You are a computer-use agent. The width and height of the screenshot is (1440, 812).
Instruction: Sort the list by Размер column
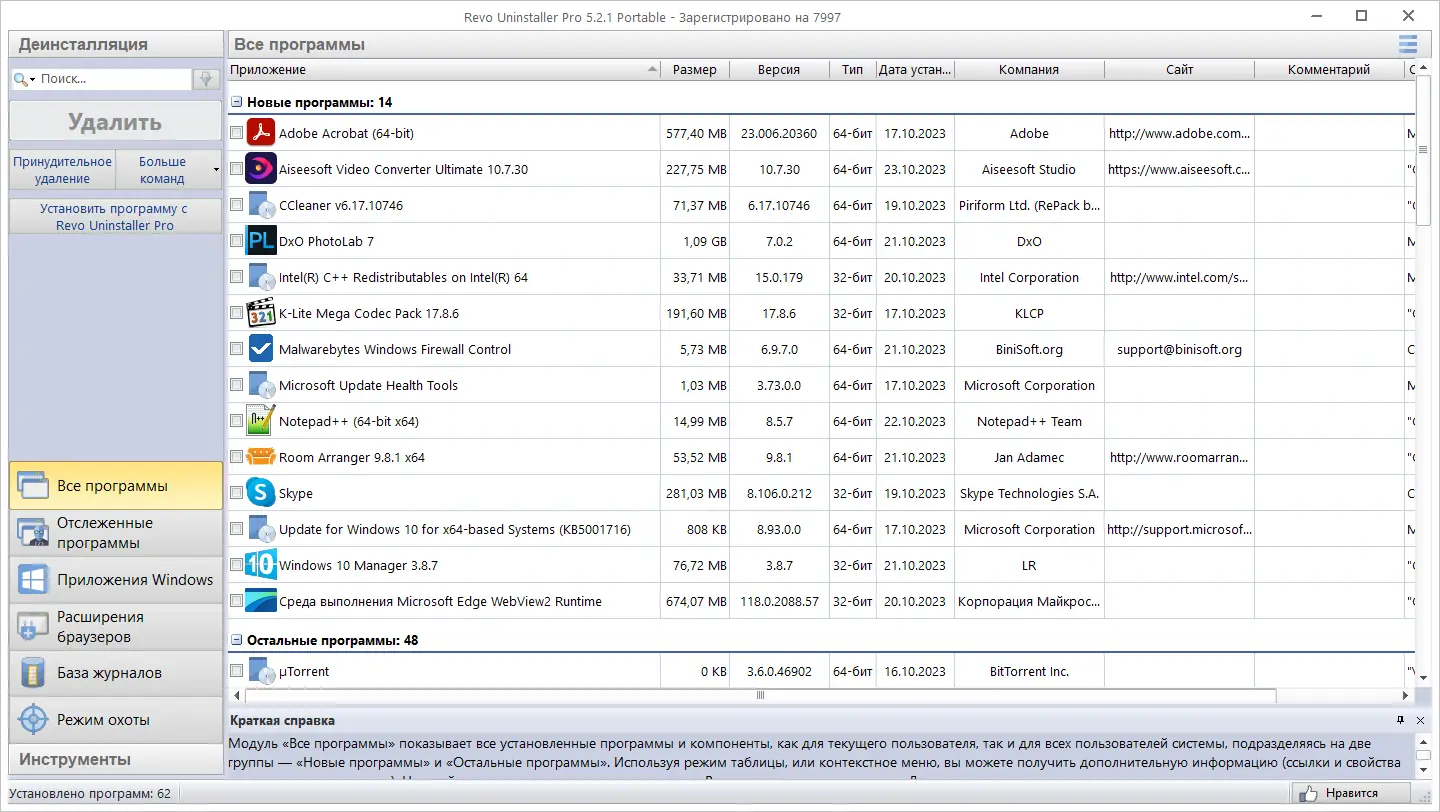(695, 70)
